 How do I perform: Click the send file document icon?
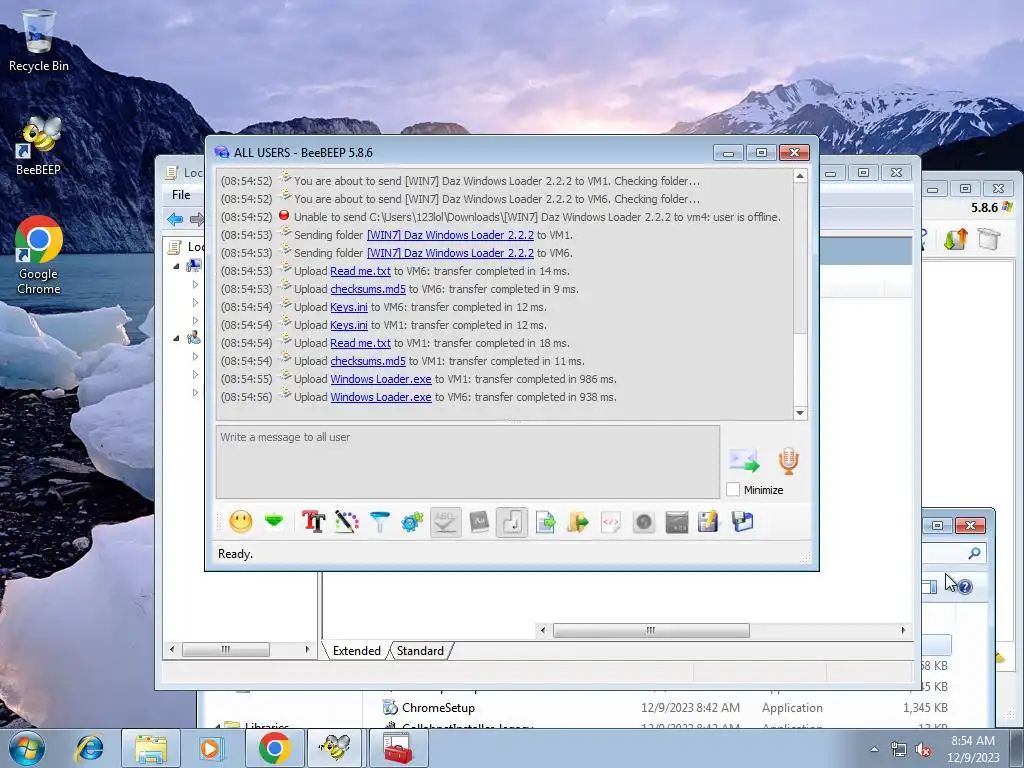(545, 522)
